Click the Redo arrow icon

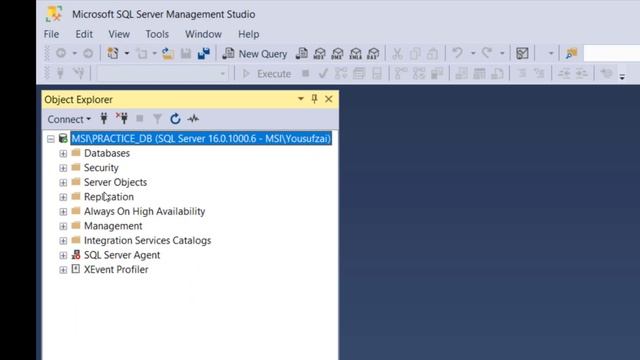click(x=487, y=53)
